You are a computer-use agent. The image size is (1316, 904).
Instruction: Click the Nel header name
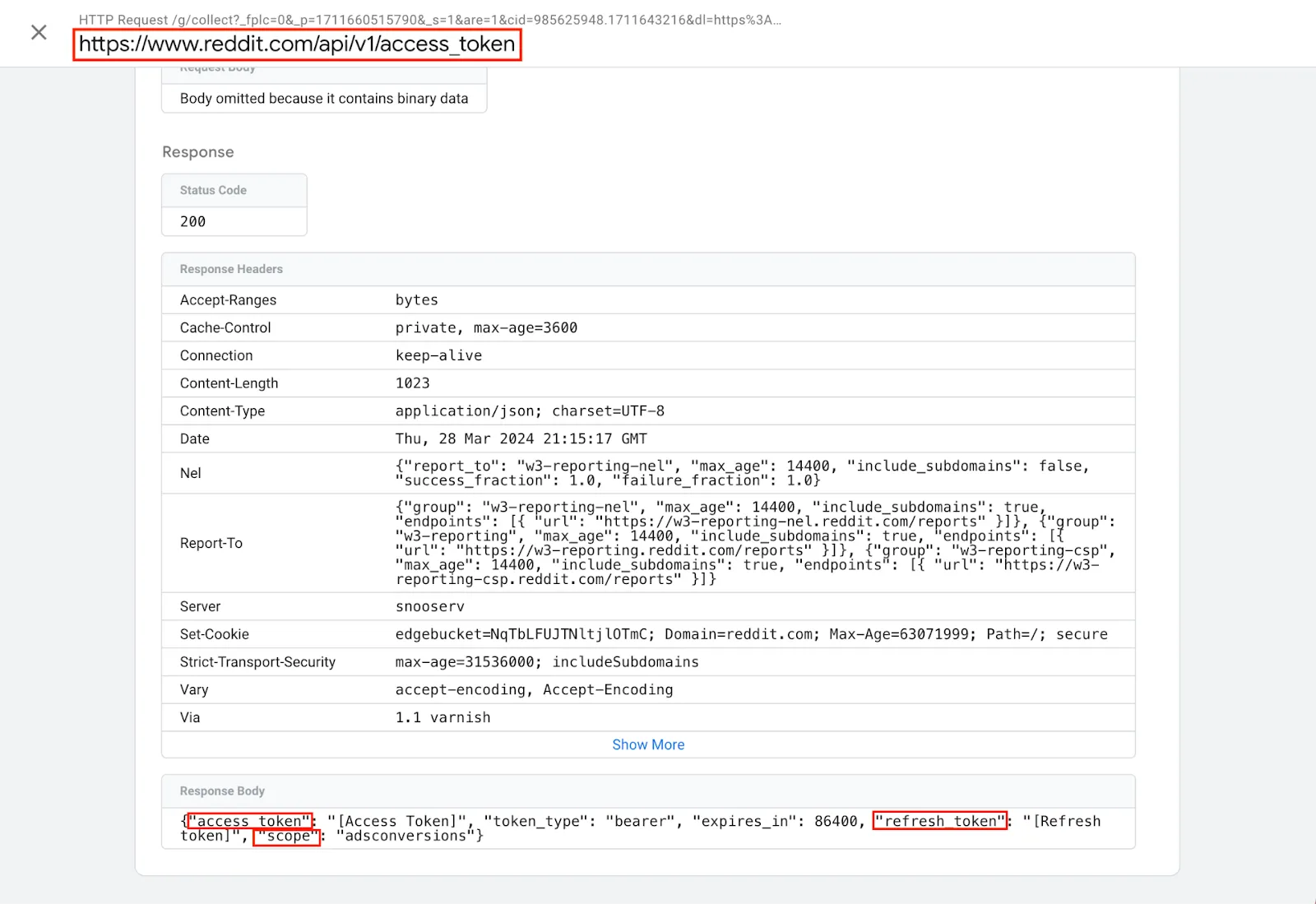[191, 473]
